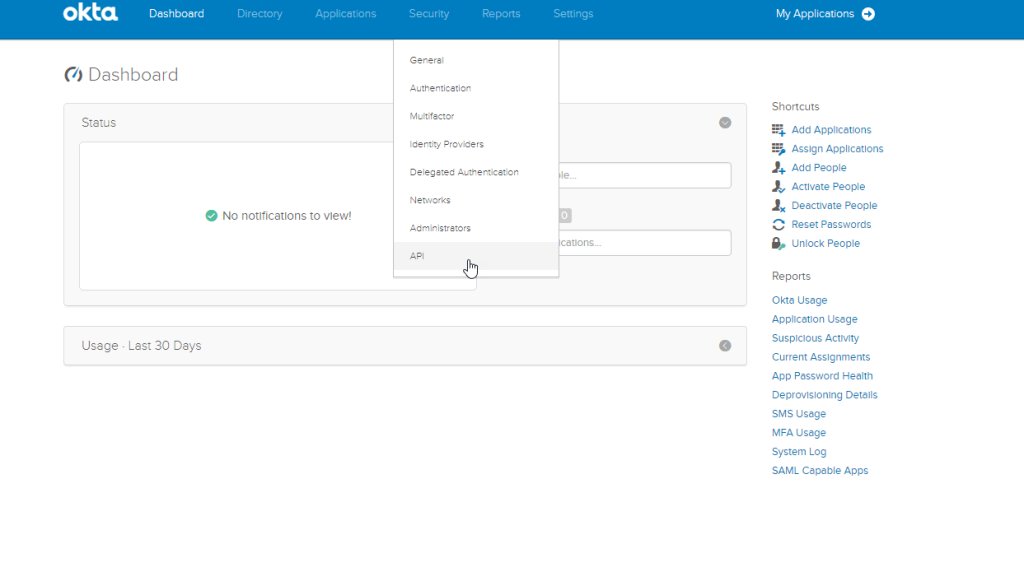Image resolution: width=1024 pixels, height=572 pixels.
Task: Choose Identity Providers from the dropdown
Action: [476, 144]
